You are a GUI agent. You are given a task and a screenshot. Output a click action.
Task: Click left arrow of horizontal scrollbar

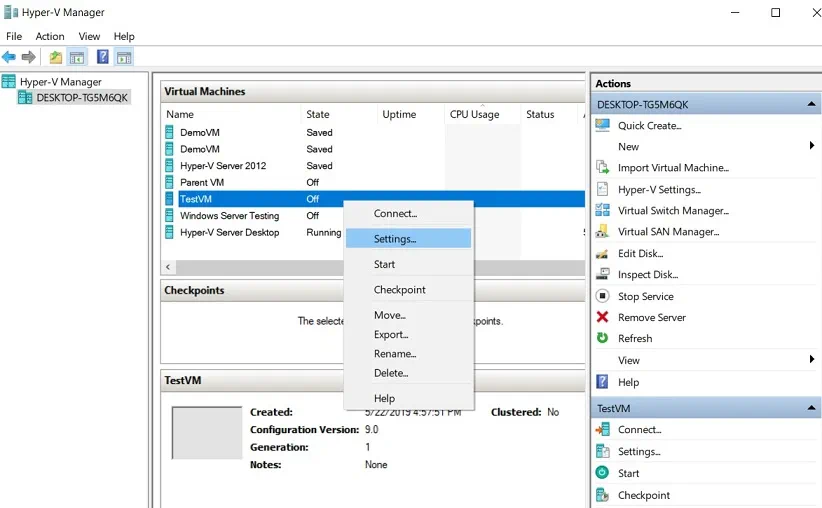coord(168,267)
